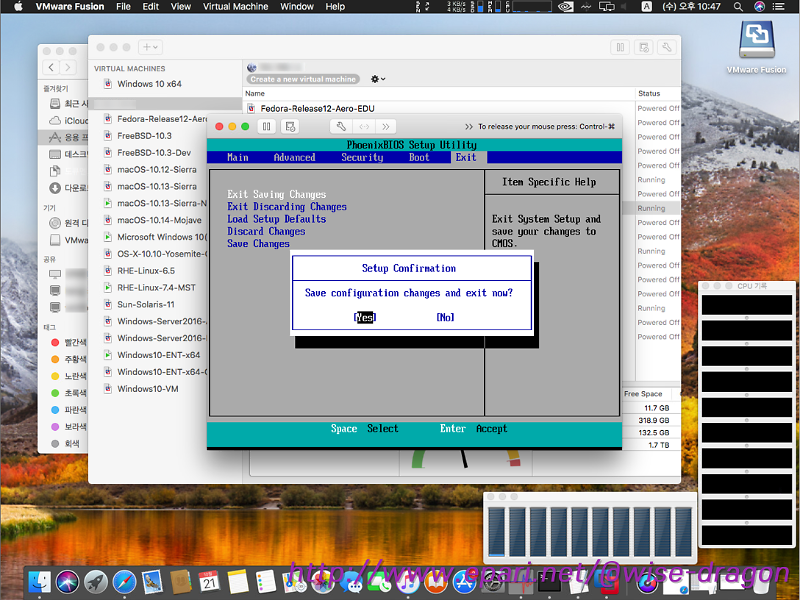Screen dimensions: 800x600
Task: Open the Apple menu
Action: pos(18,7)
